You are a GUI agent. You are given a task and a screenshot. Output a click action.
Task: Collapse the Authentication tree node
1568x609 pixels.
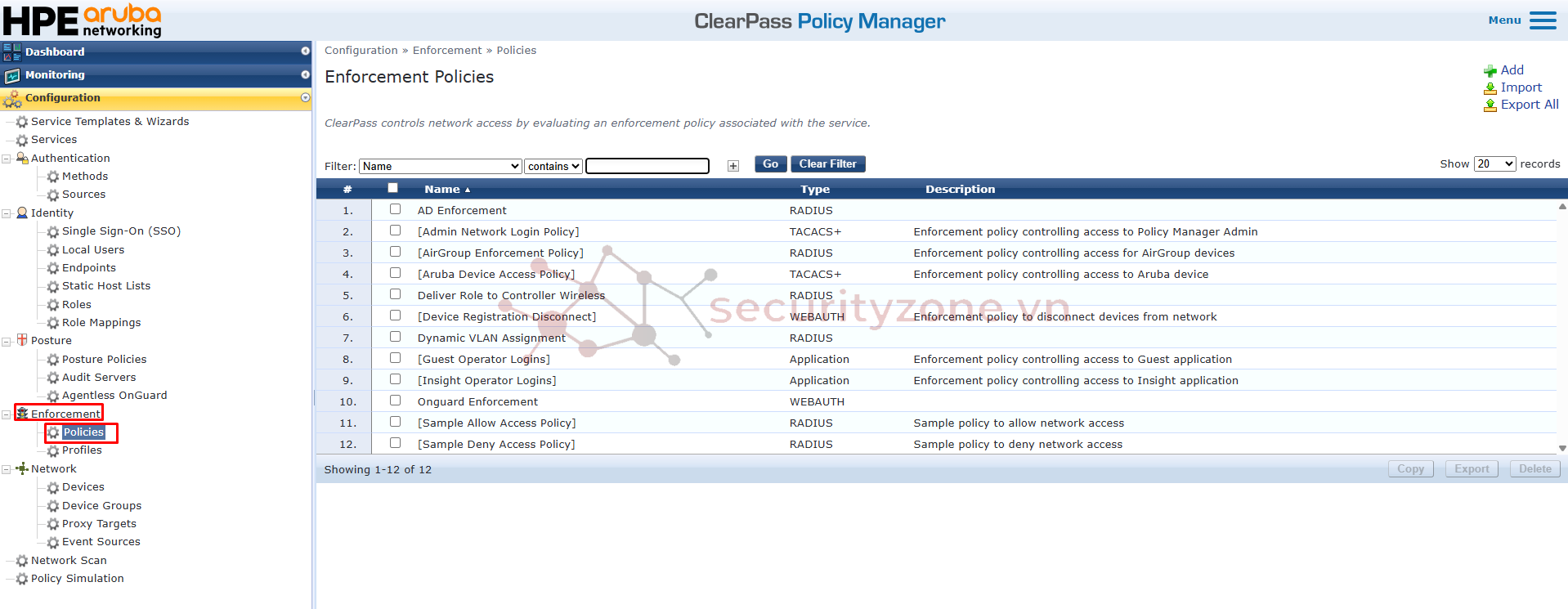(7, 159)
